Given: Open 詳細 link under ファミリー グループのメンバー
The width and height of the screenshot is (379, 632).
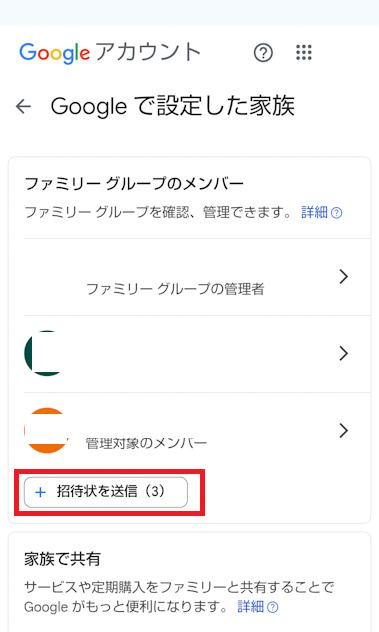Looking at the screenshot, I should 314,212.
